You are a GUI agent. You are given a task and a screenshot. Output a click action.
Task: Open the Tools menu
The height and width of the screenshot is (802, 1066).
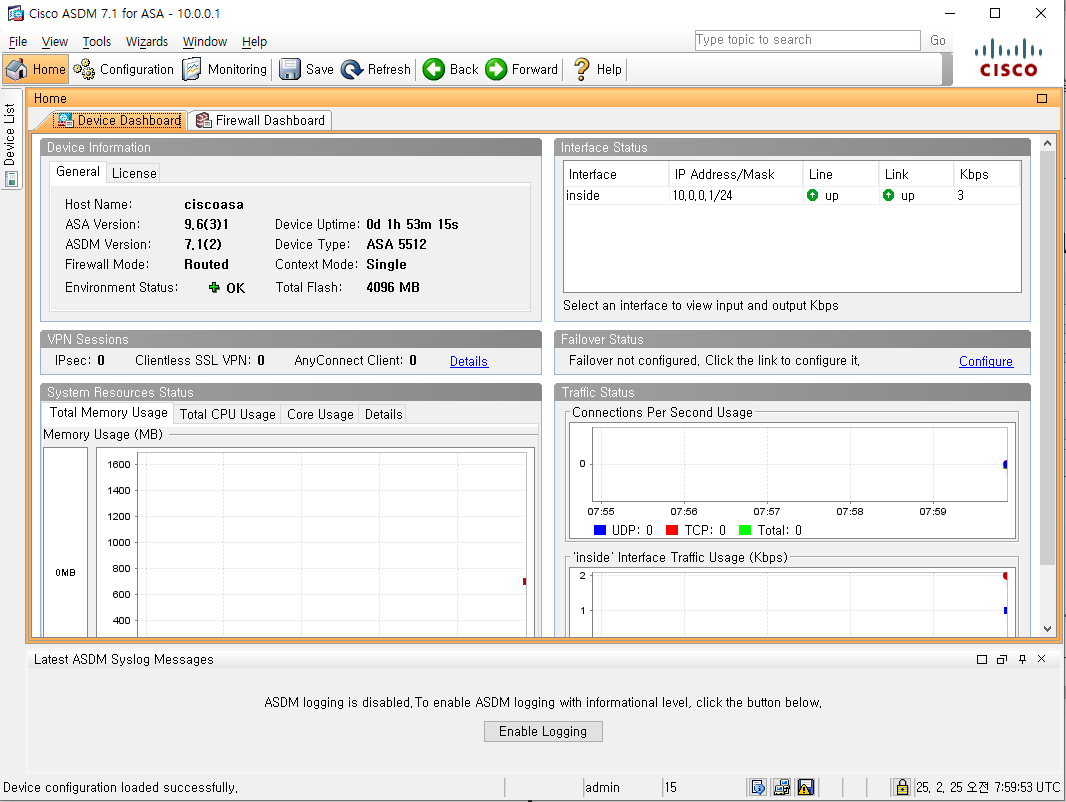point(97,41)
